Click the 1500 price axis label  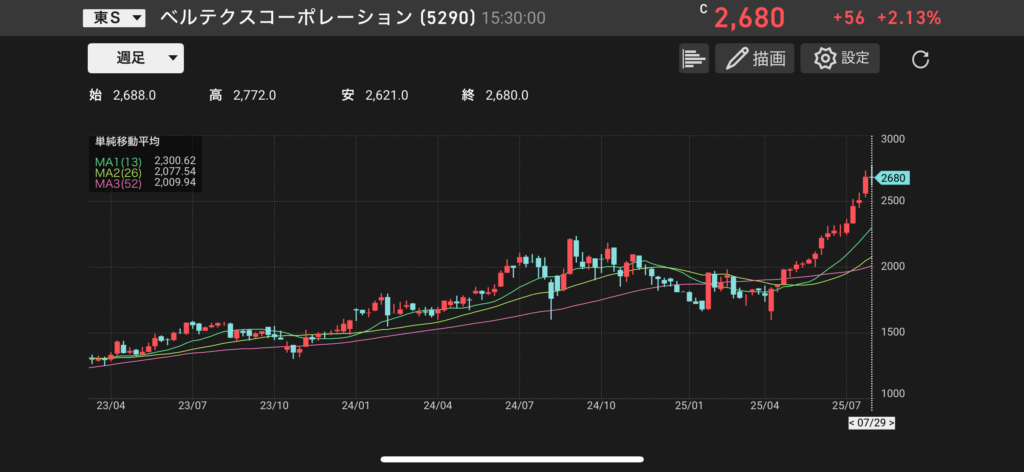tap(891, 332)
